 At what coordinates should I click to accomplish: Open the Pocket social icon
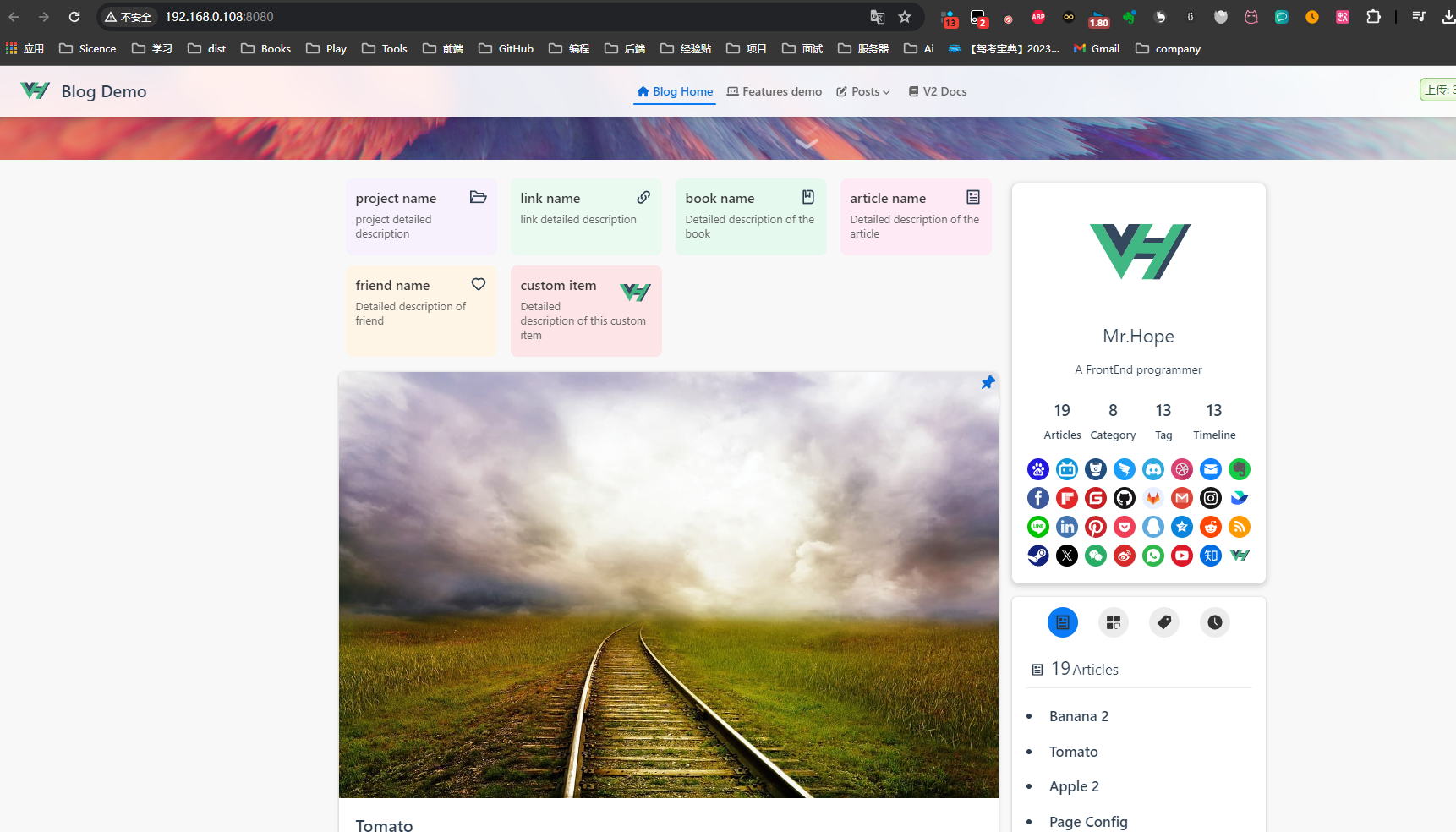pos(1125,527)
